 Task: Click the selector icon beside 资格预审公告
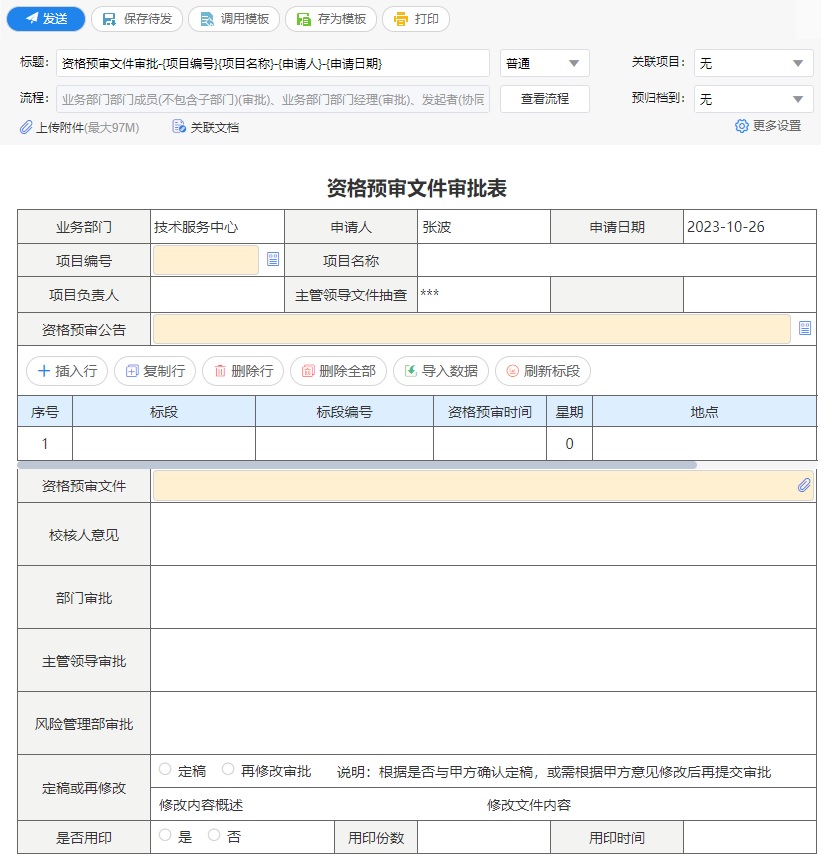pos(805,328)
